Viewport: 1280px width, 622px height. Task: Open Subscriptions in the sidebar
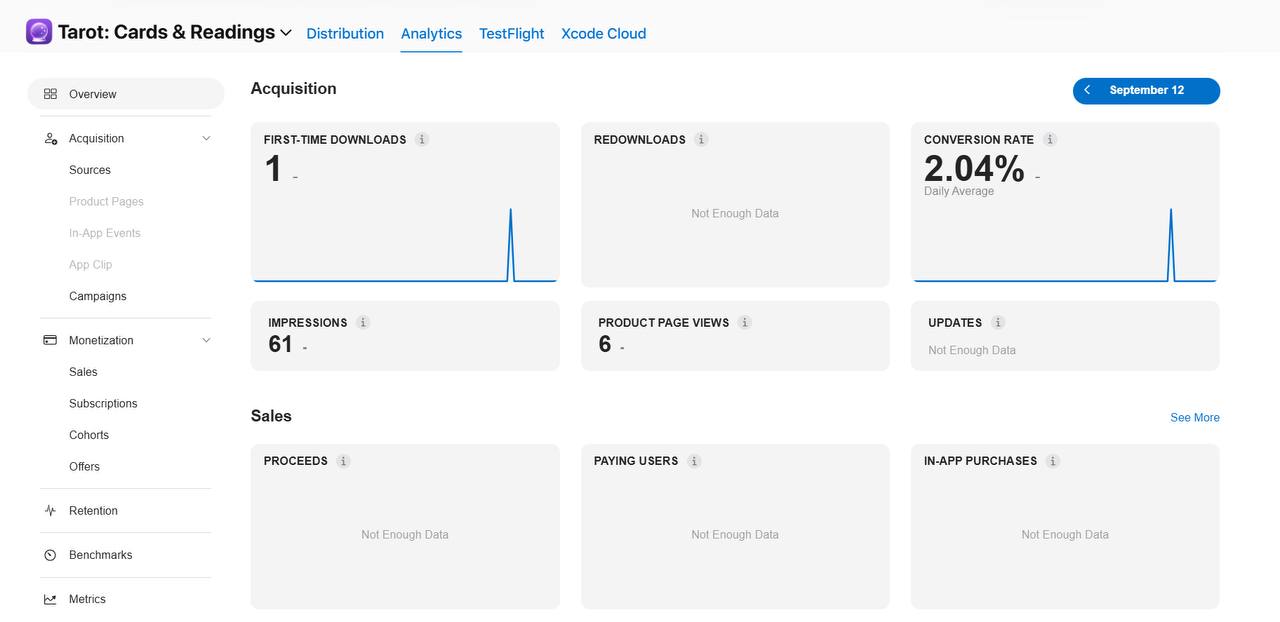click(x=103, y=404)
